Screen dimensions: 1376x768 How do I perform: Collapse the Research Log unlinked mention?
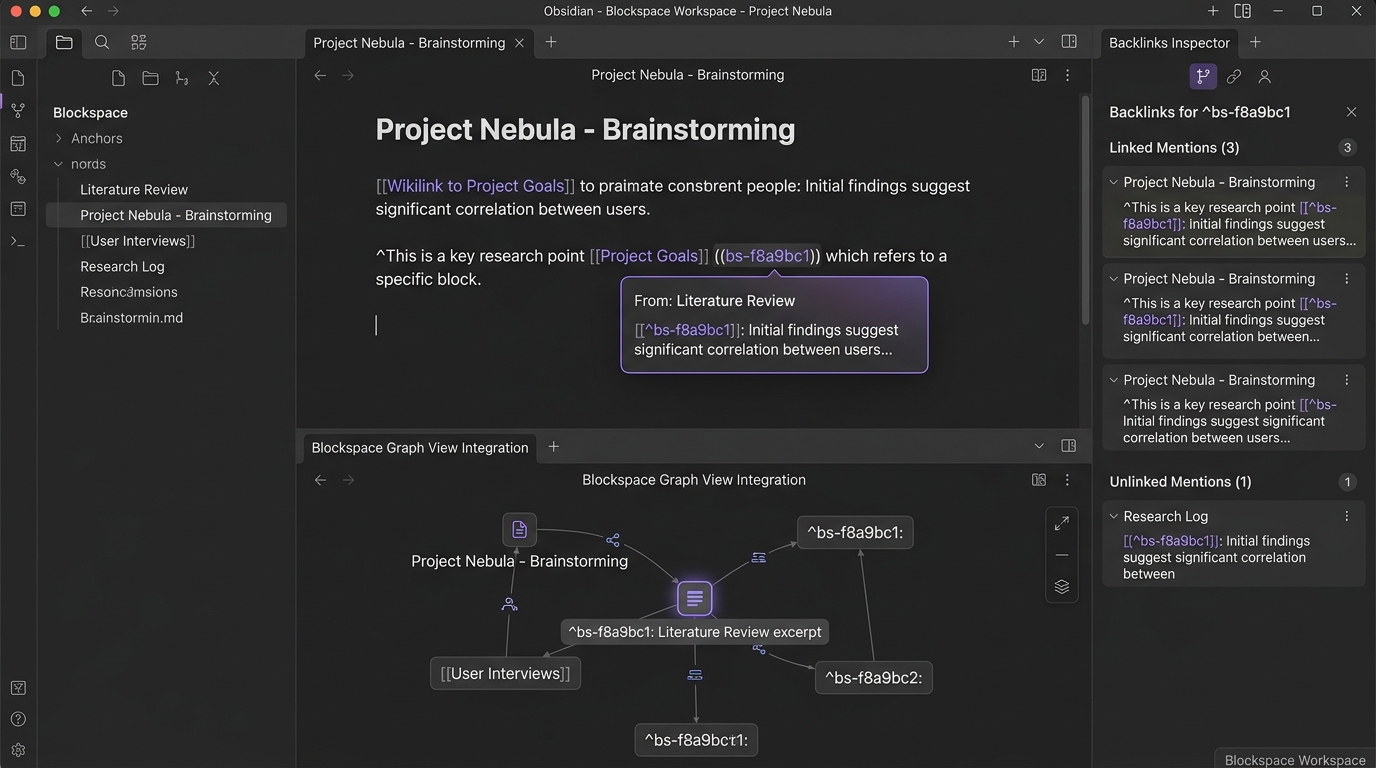point(1113,516)
